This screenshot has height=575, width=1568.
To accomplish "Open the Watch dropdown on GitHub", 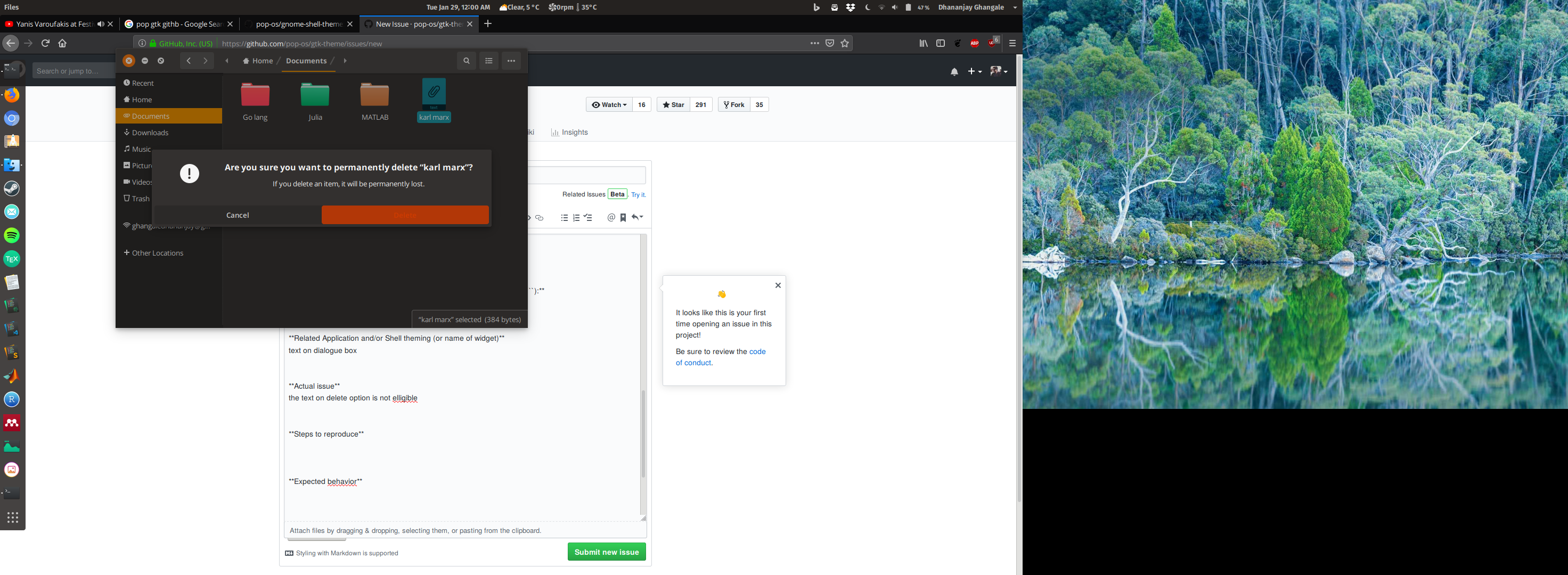I will click(x=609, y=104).
